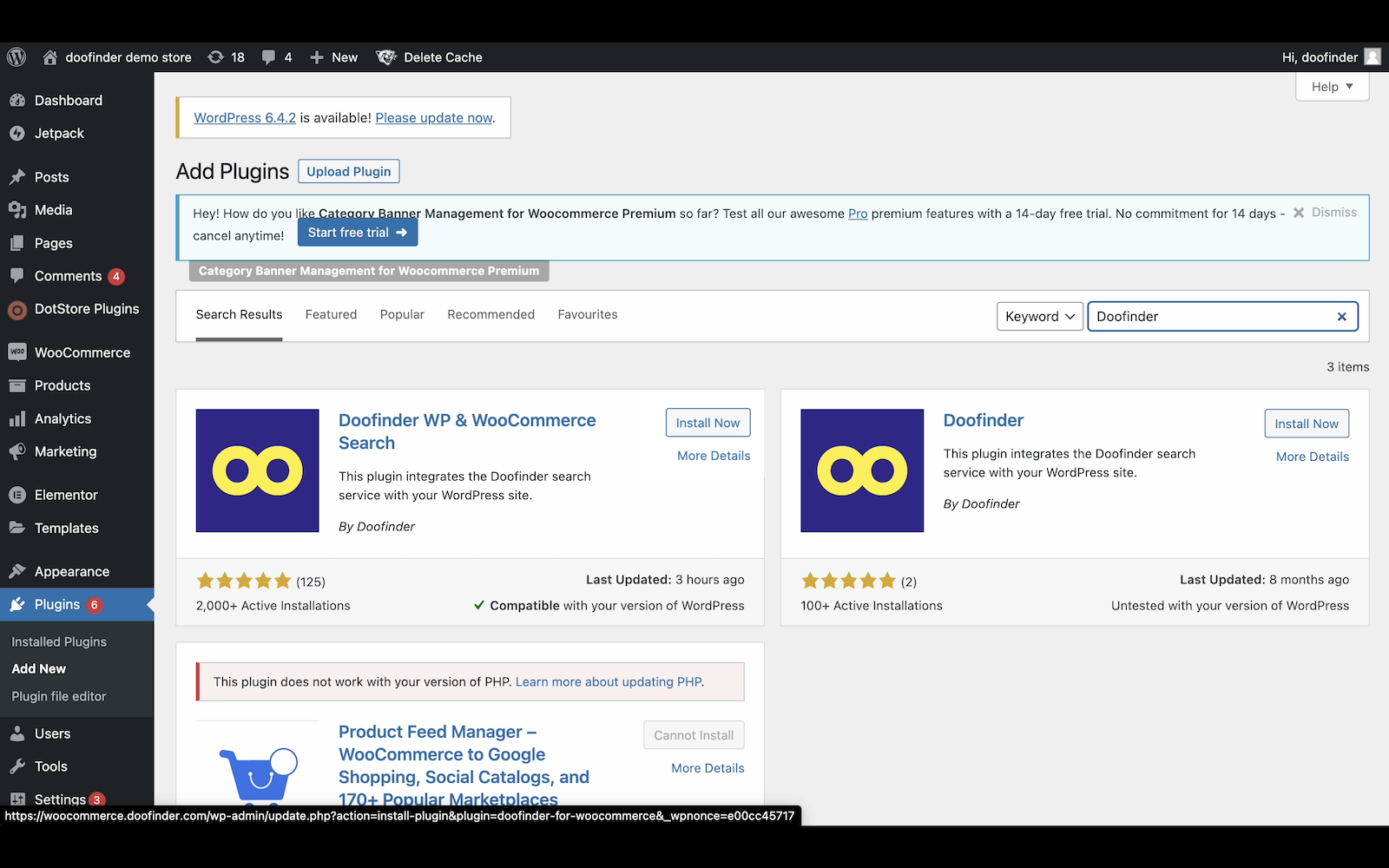The image size is (1389, 868).
Task: Open updates via the circular arrows icon
Action: pos(215,57)
